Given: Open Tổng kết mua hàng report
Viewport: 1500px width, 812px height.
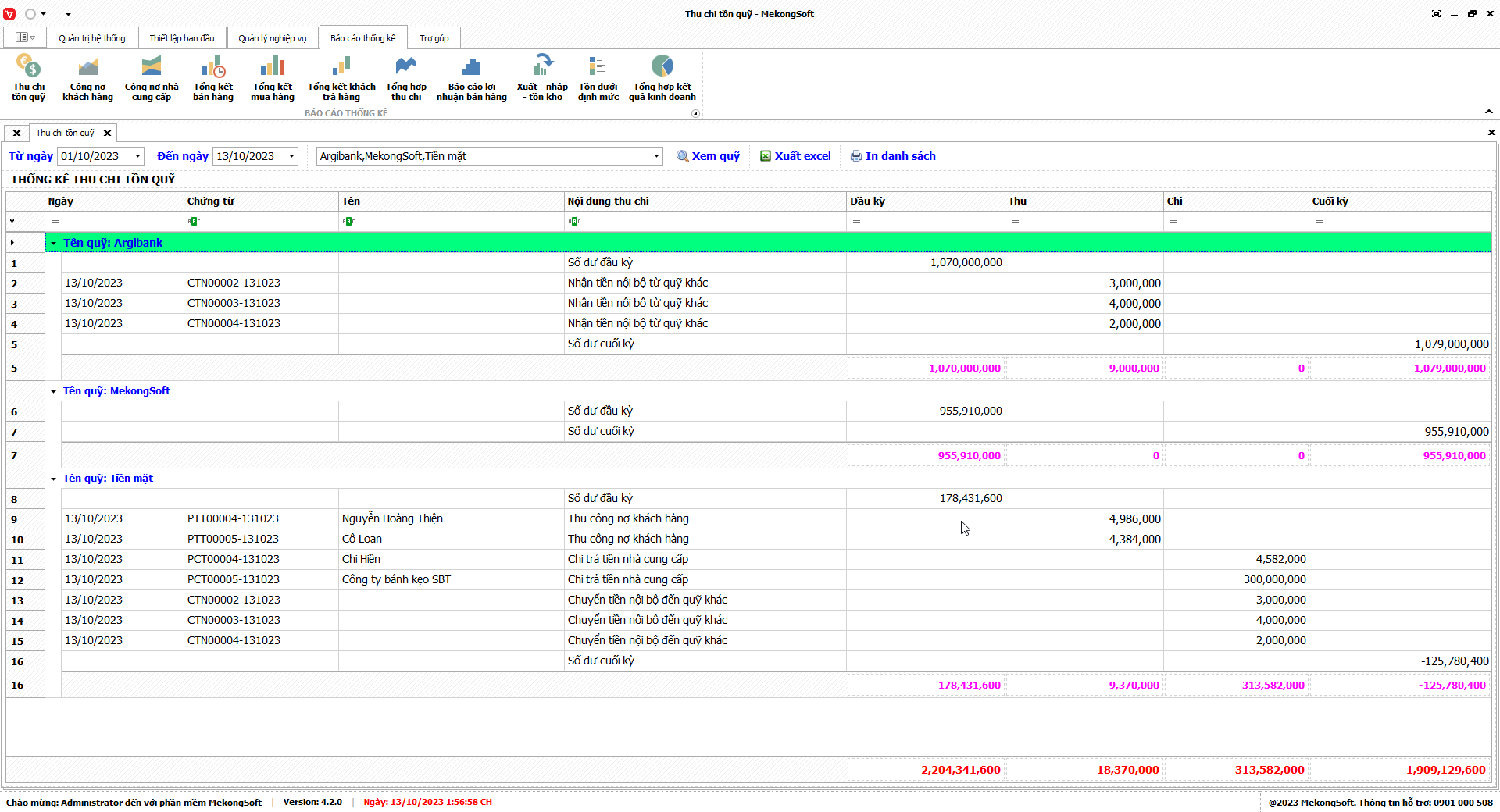Looking at the screenshot, I should click(273, 77).
